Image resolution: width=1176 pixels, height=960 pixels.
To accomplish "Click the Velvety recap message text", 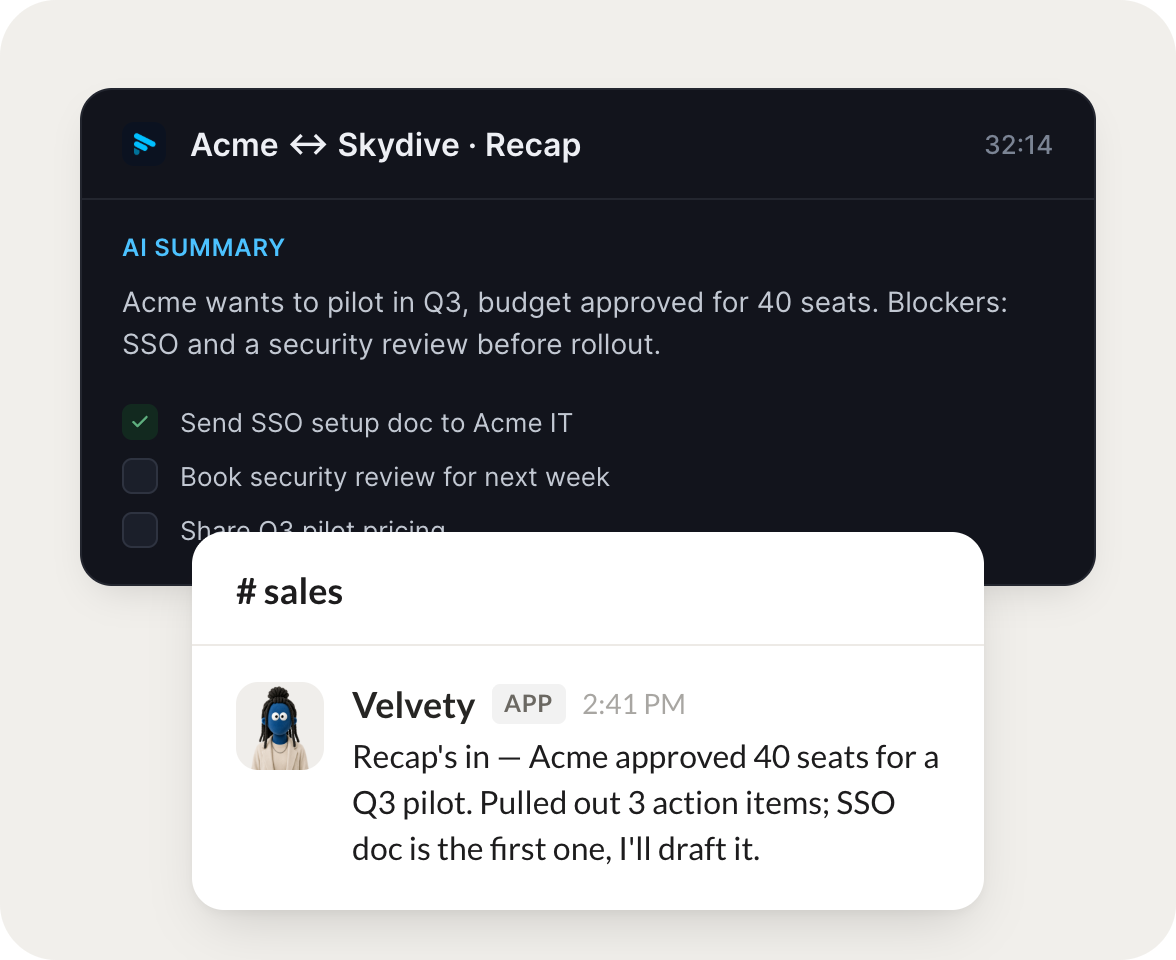I will coord(646,803).
